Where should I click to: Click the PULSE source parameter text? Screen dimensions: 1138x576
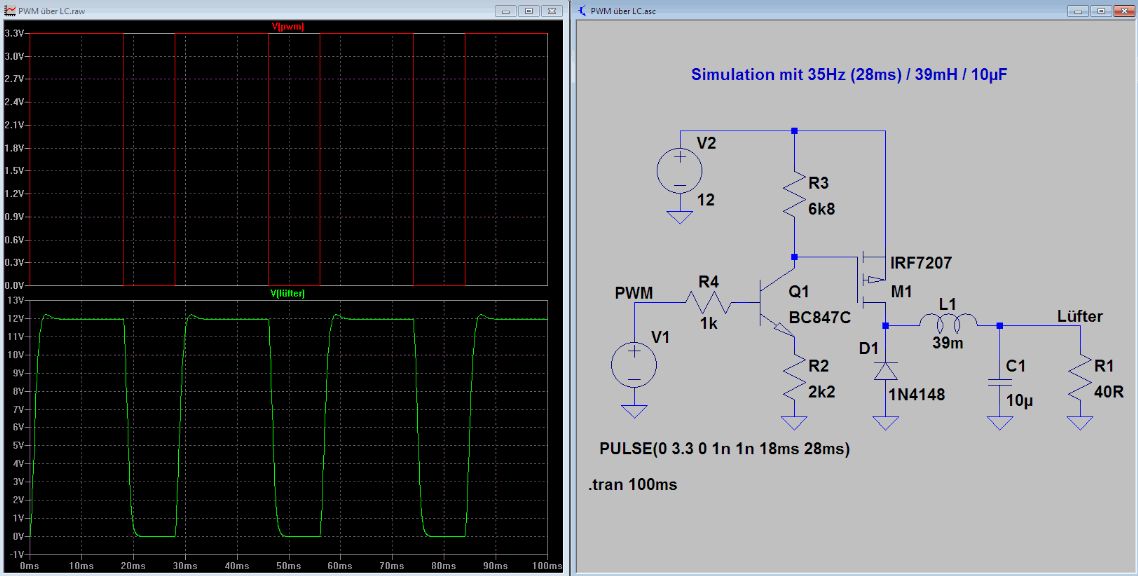[x=724, y=449]
